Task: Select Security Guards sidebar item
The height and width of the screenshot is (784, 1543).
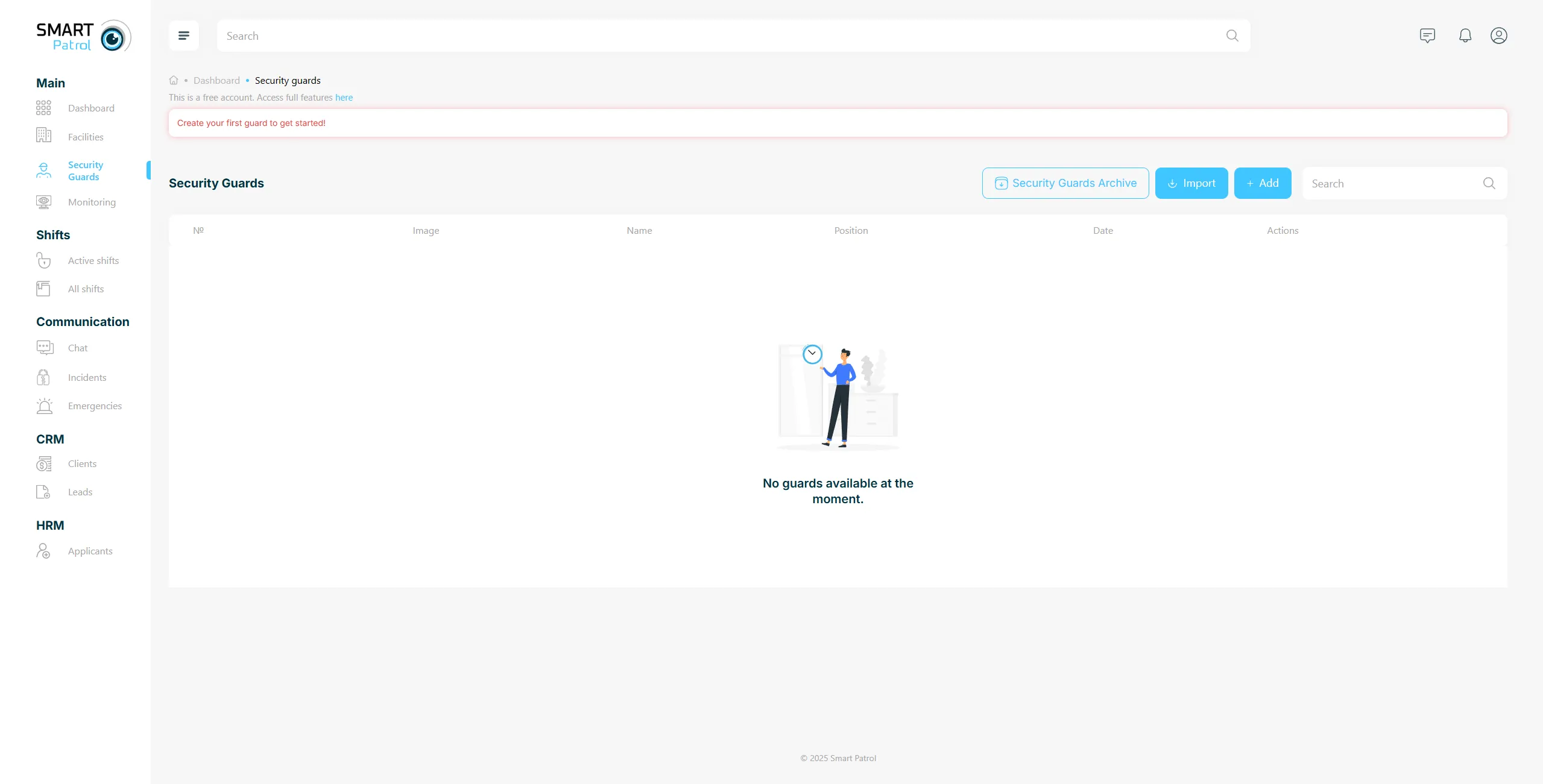Action: pyautogui.click(x=86, y=171)
